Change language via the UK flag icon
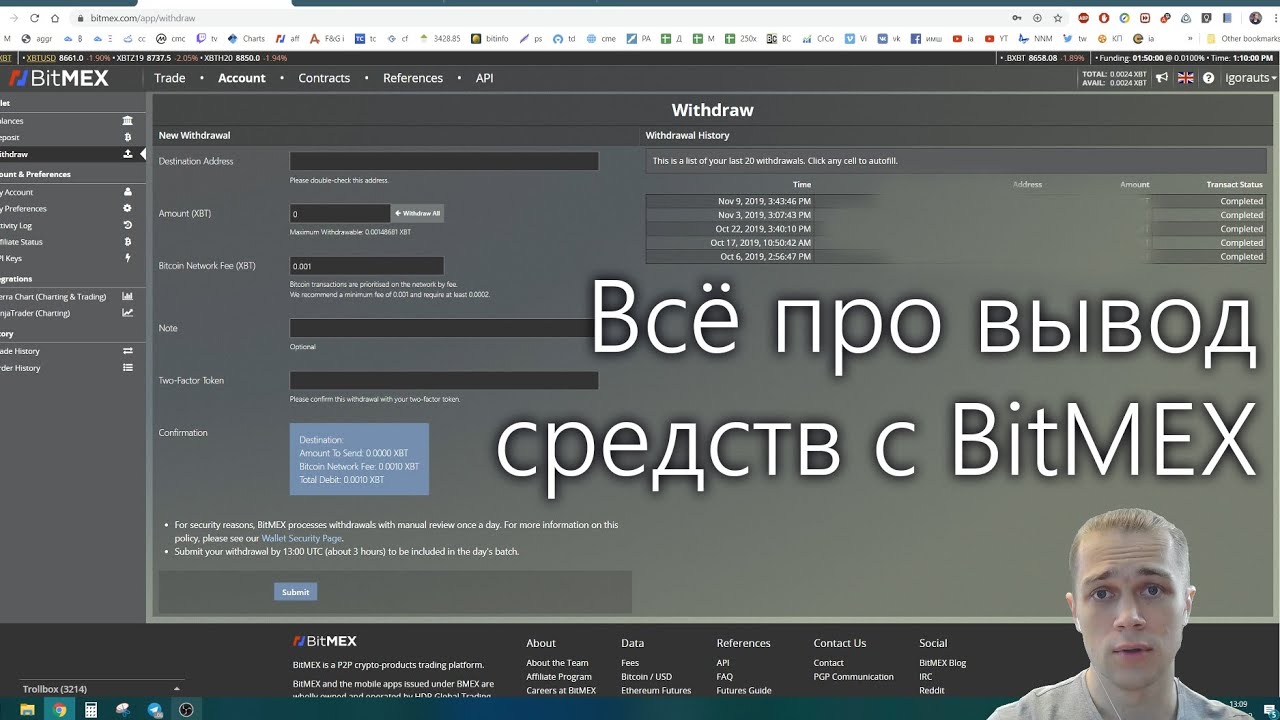The image size is (1280, 720). point(1186,78)
